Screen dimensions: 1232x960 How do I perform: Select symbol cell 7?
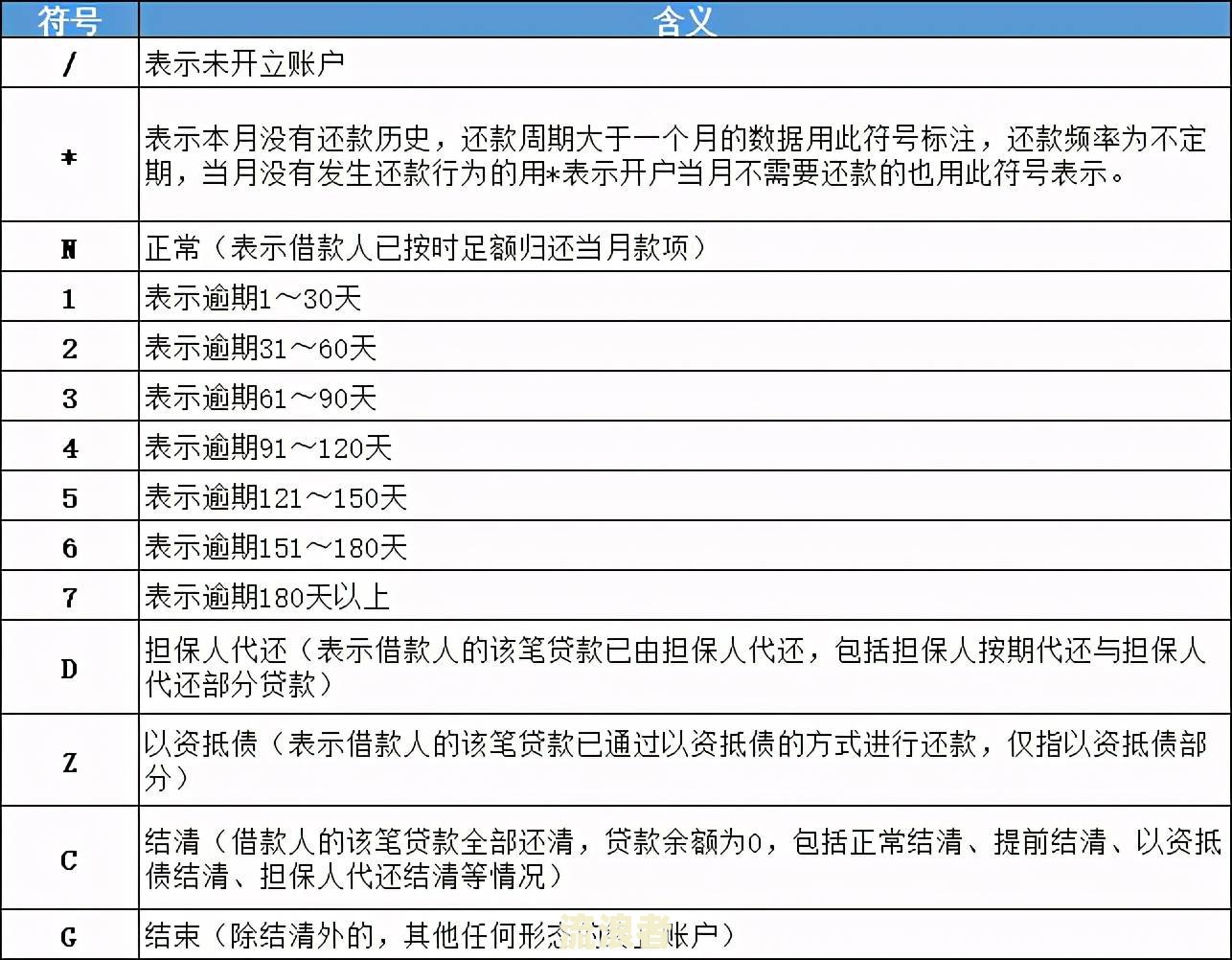[69, 596]
